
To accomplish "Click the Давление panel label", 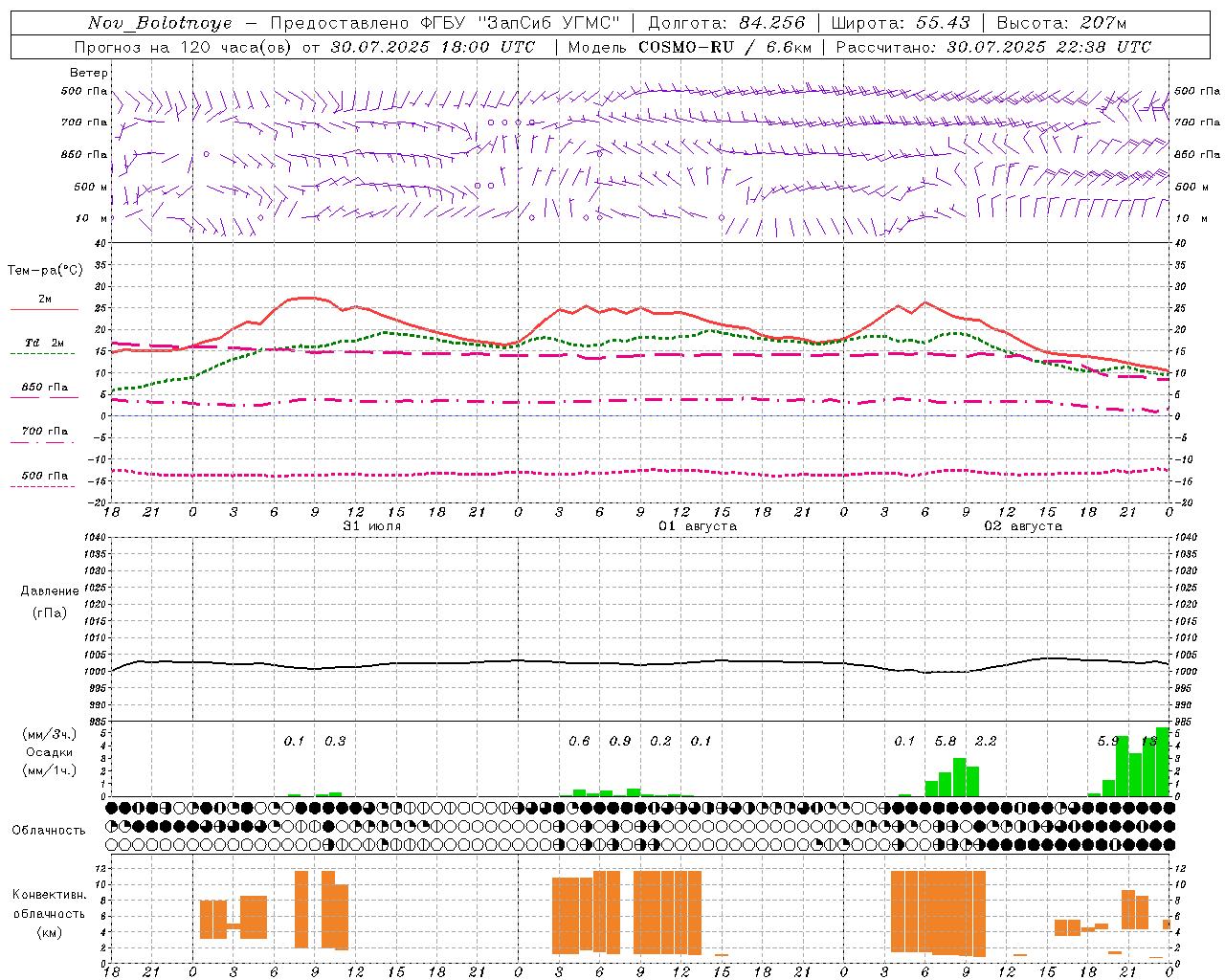I will pyautogui.click(x=50, y=591).
